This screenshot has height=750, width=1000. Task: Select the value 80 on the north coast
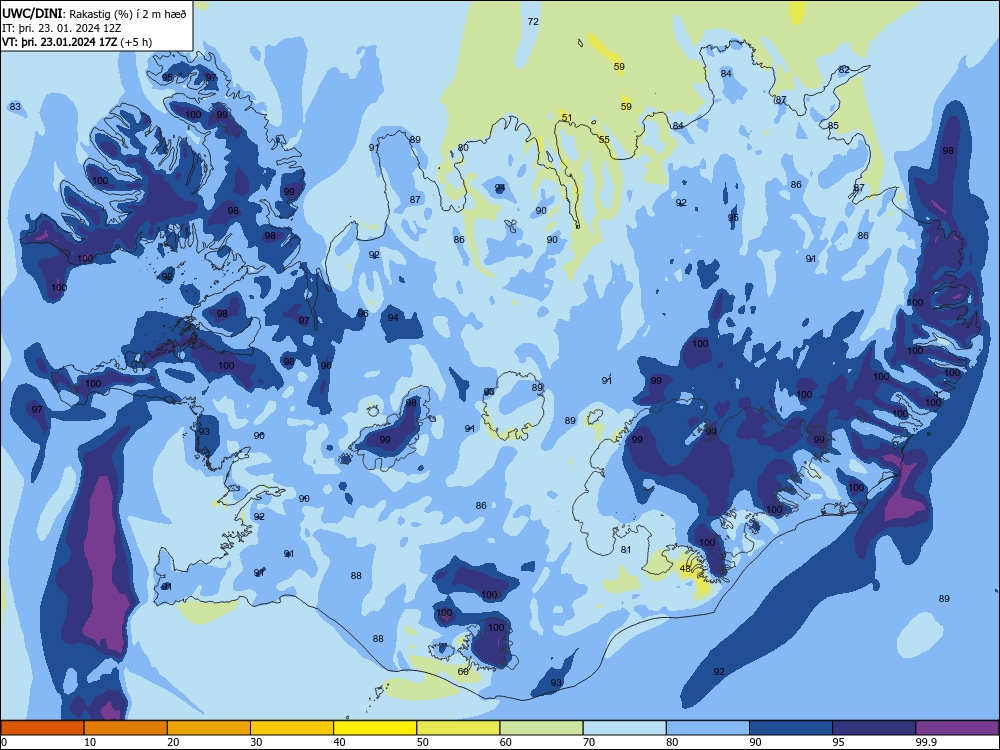tap(463, 147)
